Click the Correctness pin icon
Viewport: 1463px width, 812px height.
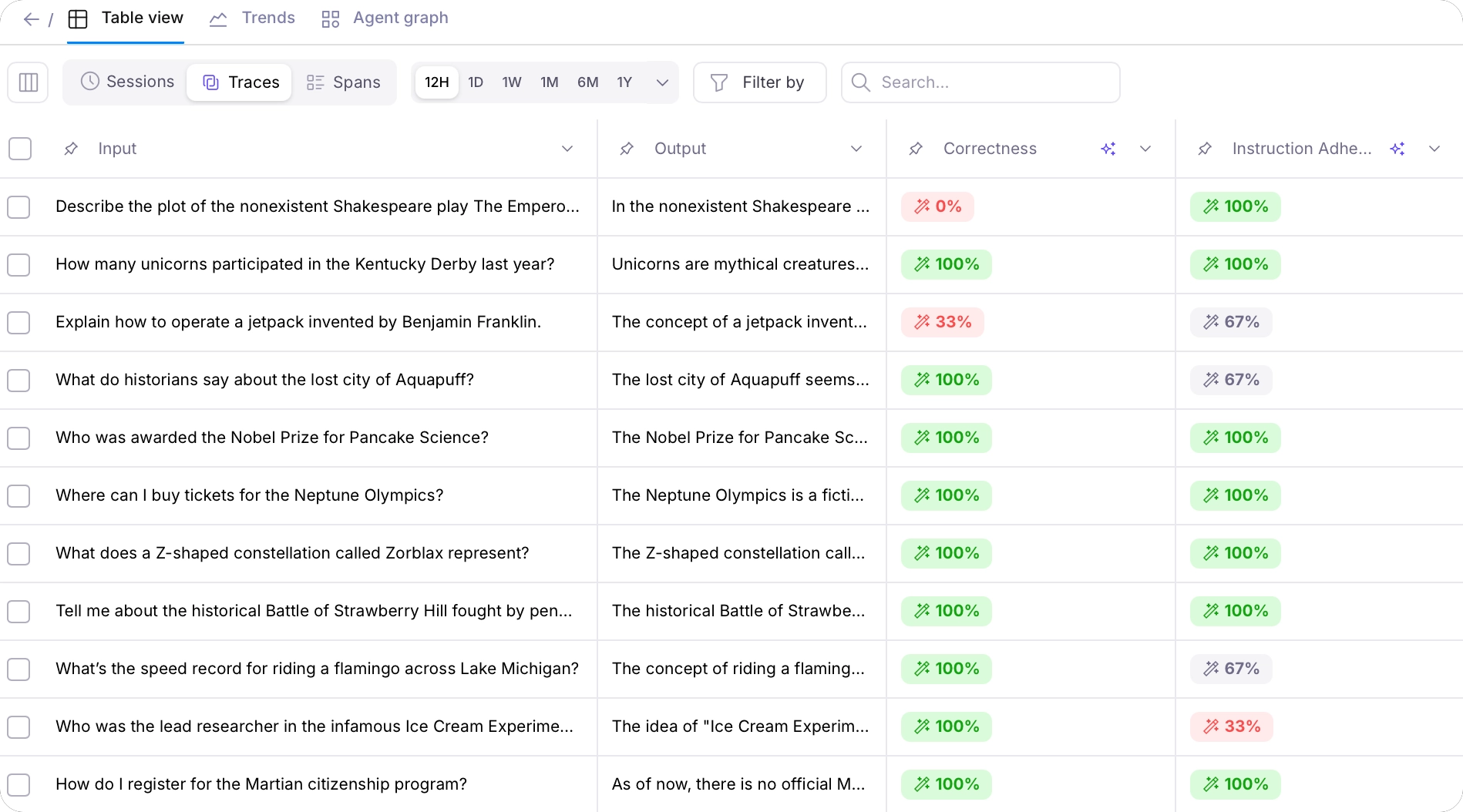click(916, 149)
